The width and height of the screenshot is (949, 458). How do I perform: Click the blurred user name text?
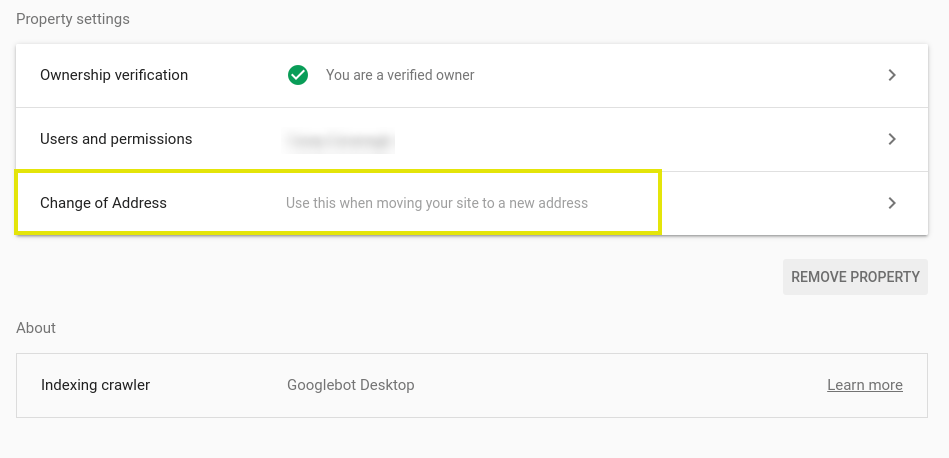point(340,140)
